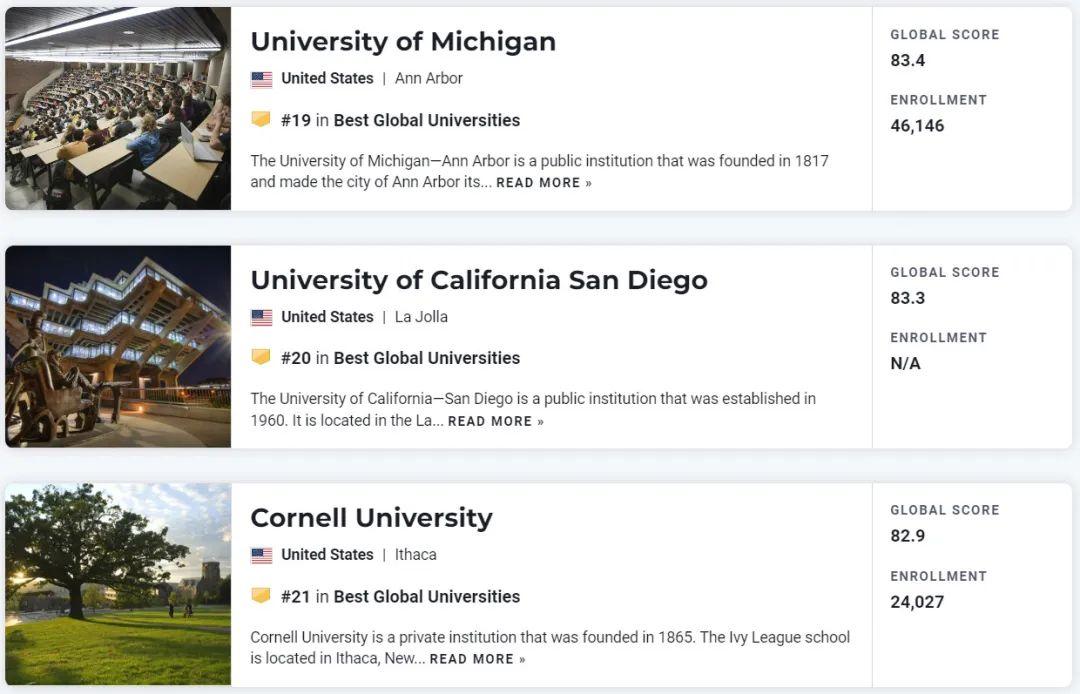Image resolution: width=1080 pixels, height=694 pixels.
Task: Expand Michigan description with READ MORE
Action: (x=543, y=183)
